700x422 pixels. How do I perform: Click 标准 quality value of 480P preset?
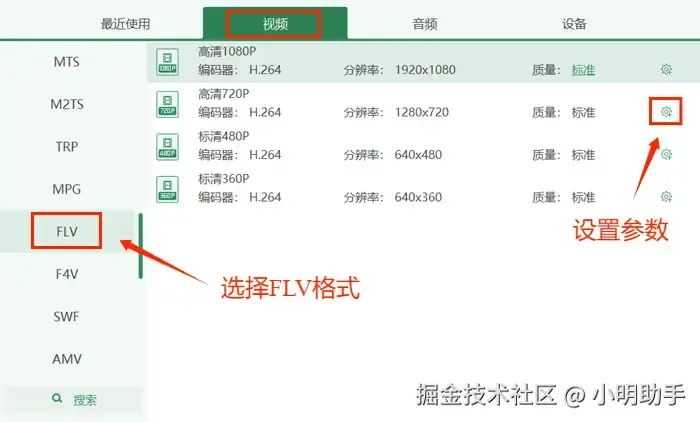pyautogui.click(x=583, y=155)
